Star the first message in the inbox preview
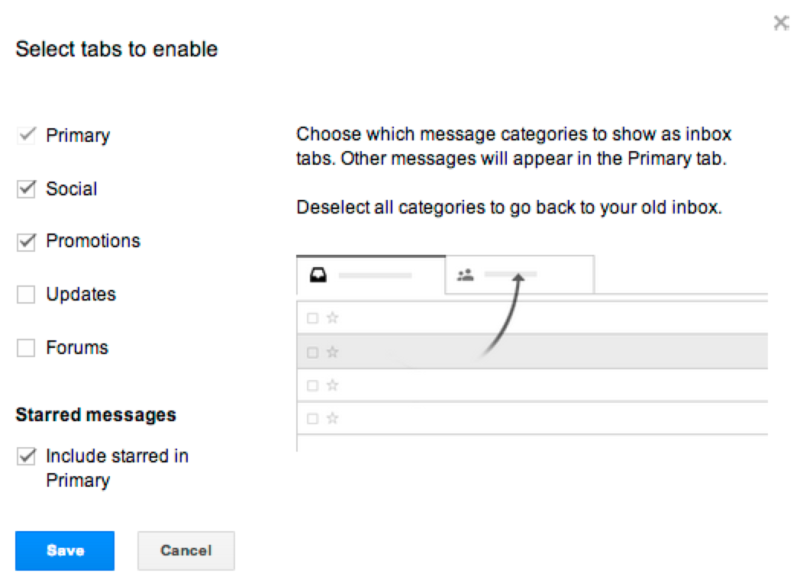 (331, 317)
